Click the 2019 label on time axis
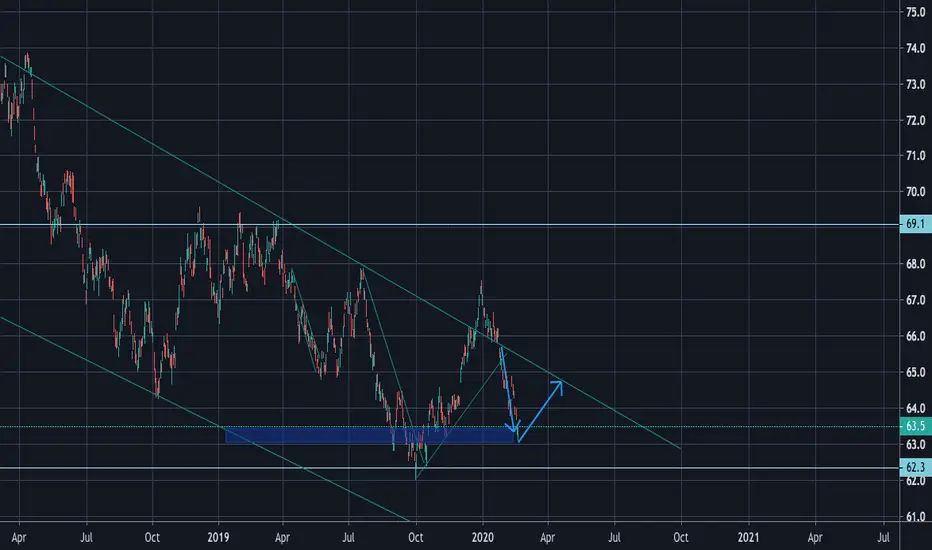Screen dimensions: 932x550 coord(218,538)
